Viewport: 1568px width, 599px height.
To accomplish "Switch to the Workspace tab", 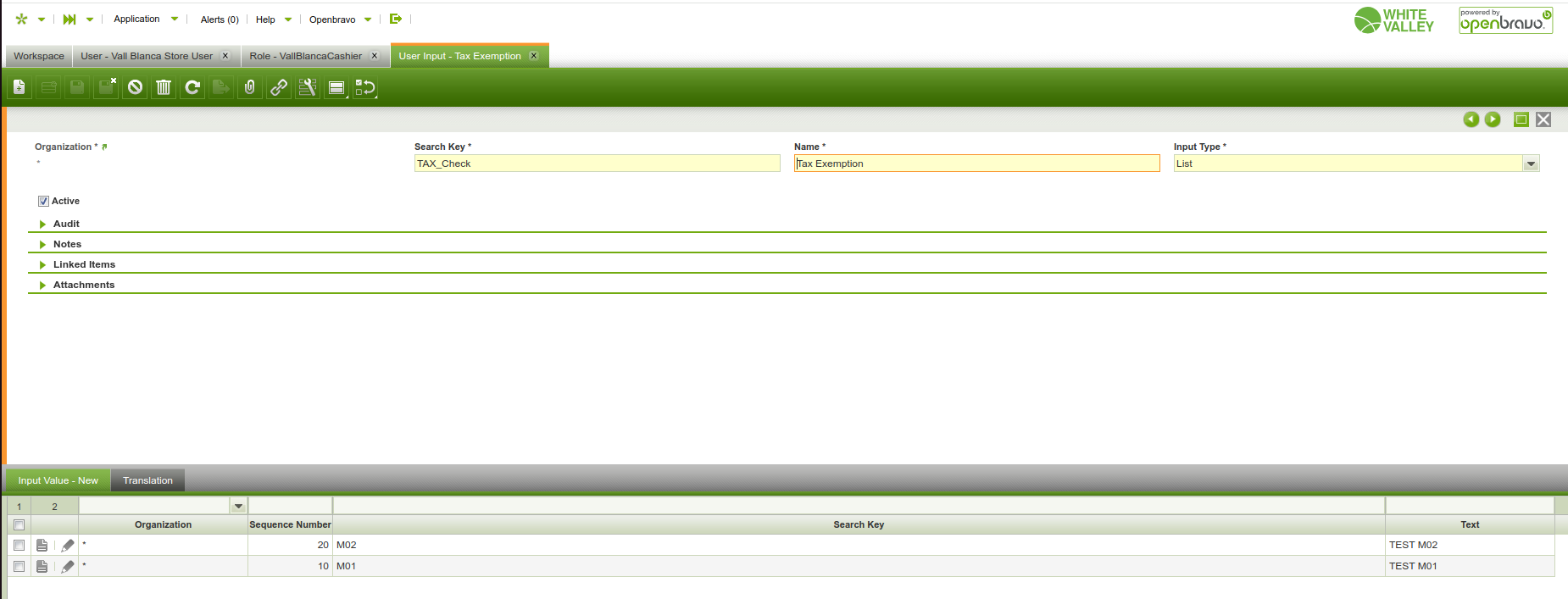I will click(x=39, y=56).
